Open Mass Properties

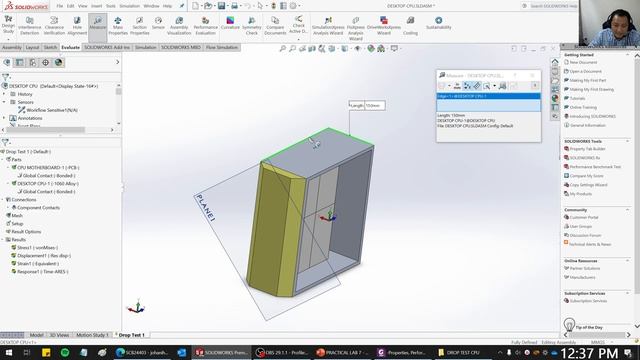[x=118, y=26]
